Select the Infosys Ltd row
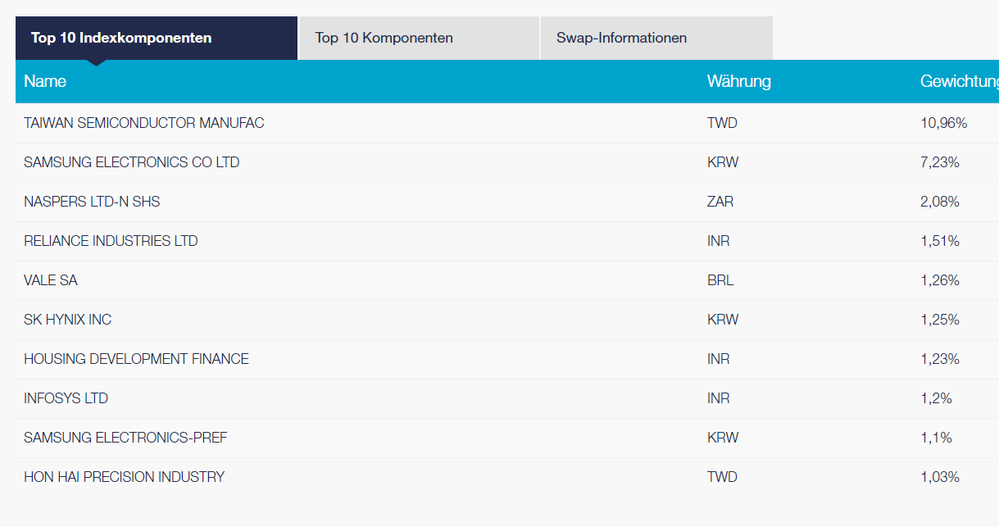 click(x=66, y=398)
